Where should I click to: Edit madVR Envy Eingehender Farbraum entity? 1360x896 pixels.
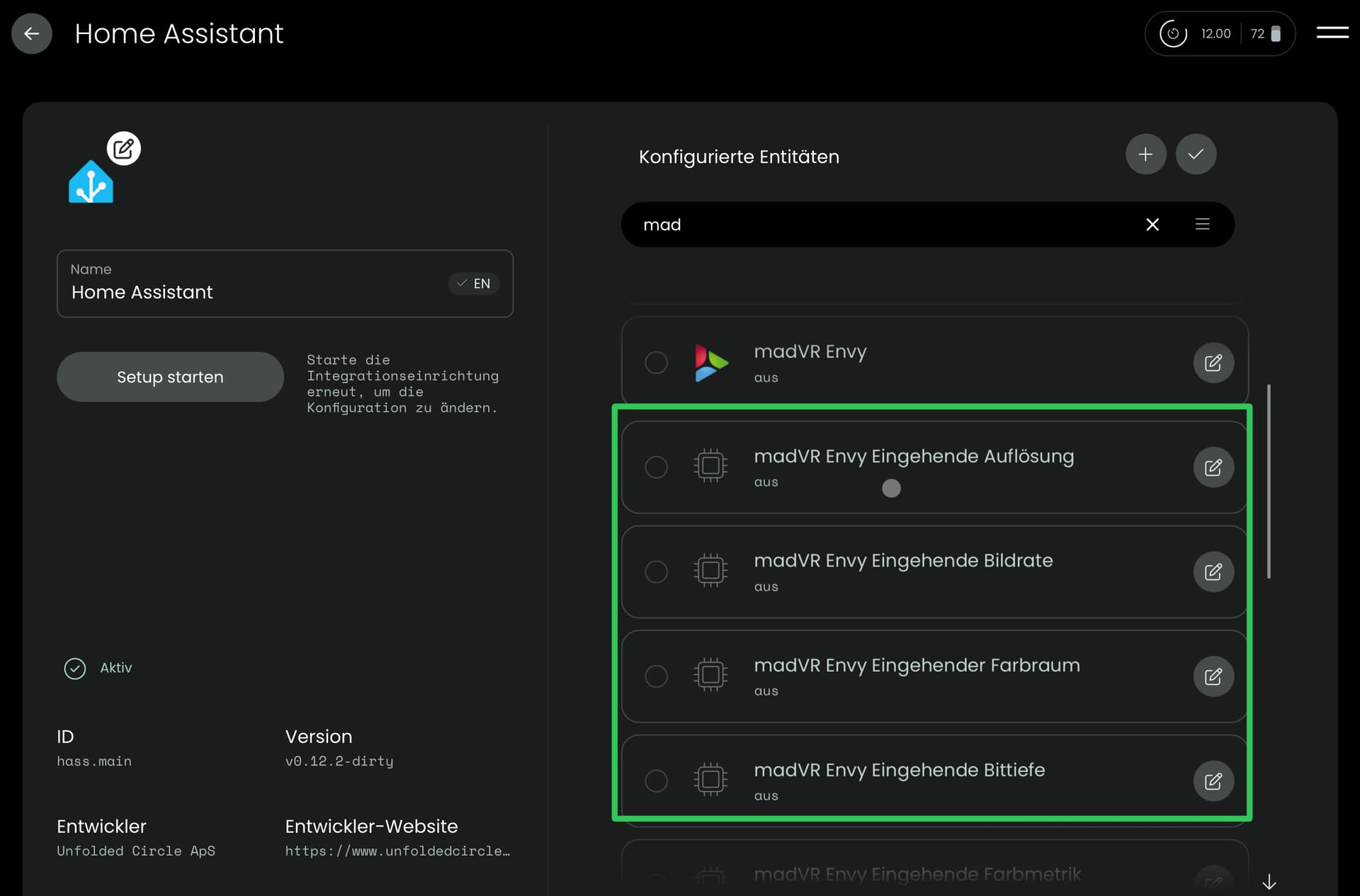point(1213,676)
